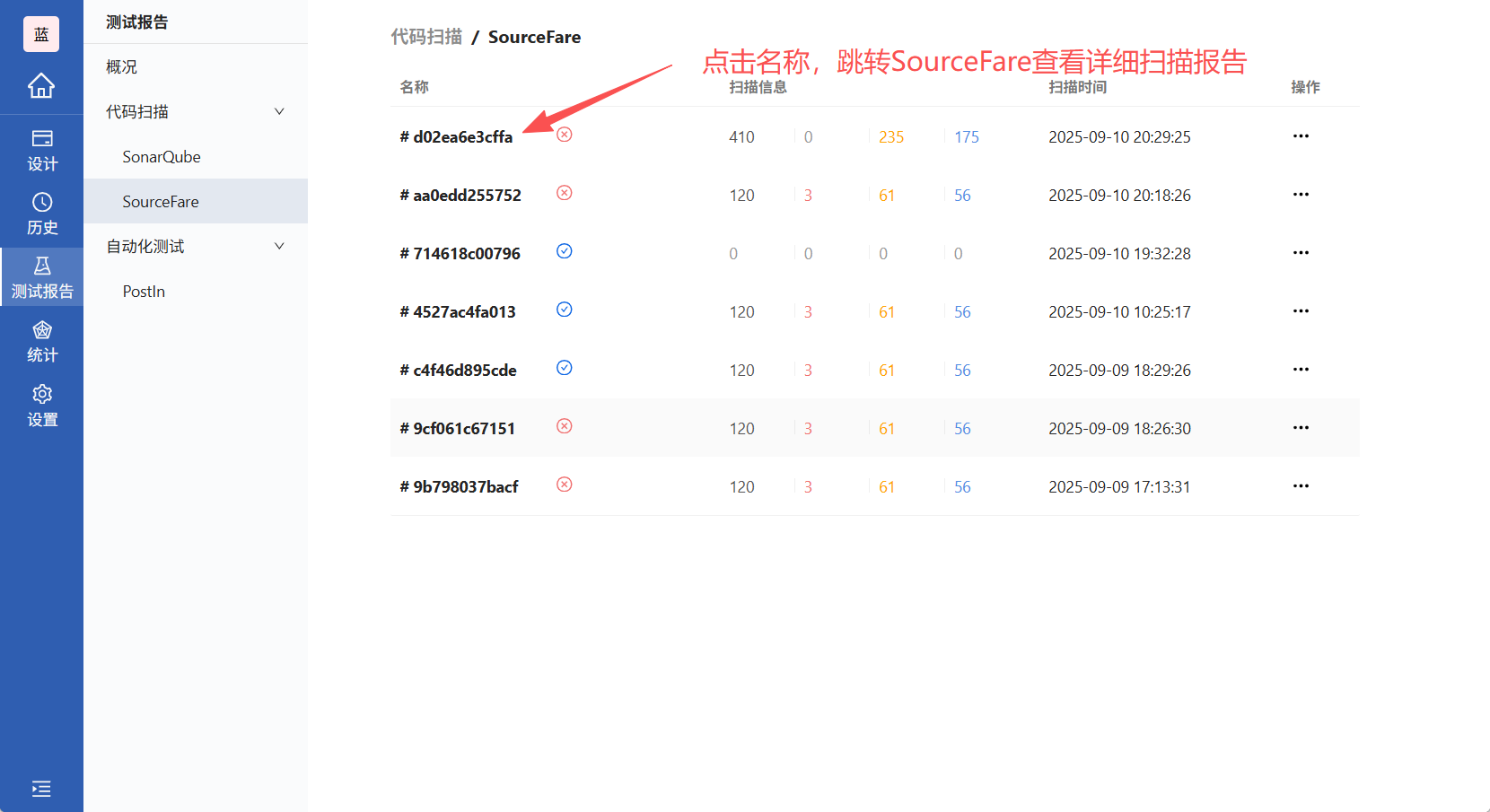This screenshot has height=812, width=1490.
Task: Open scan report # c4f46d895cde
Action: click(458, 371)
